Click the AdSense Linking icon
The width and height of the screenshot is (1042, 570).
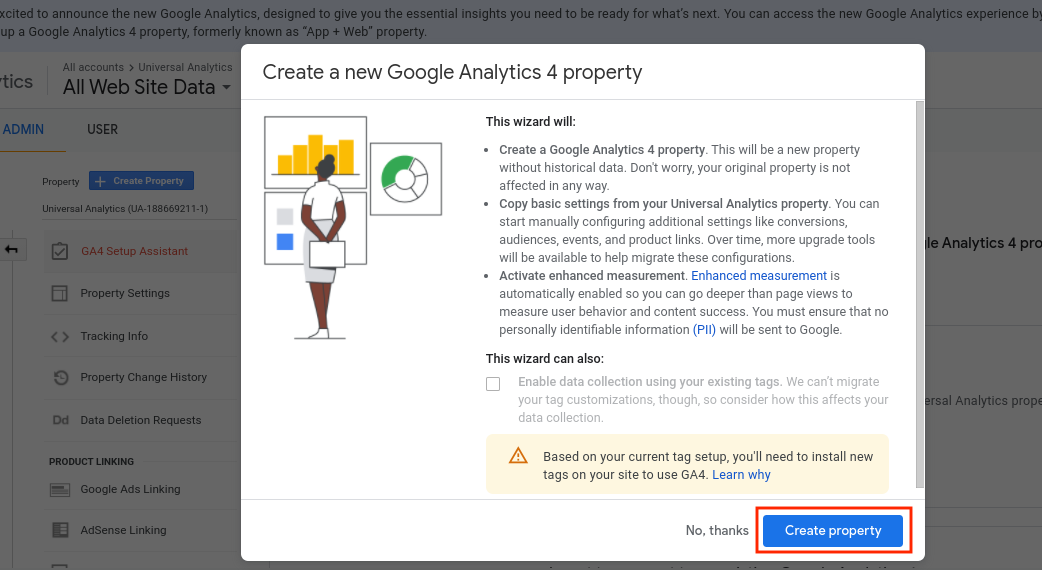coord(60,530)
